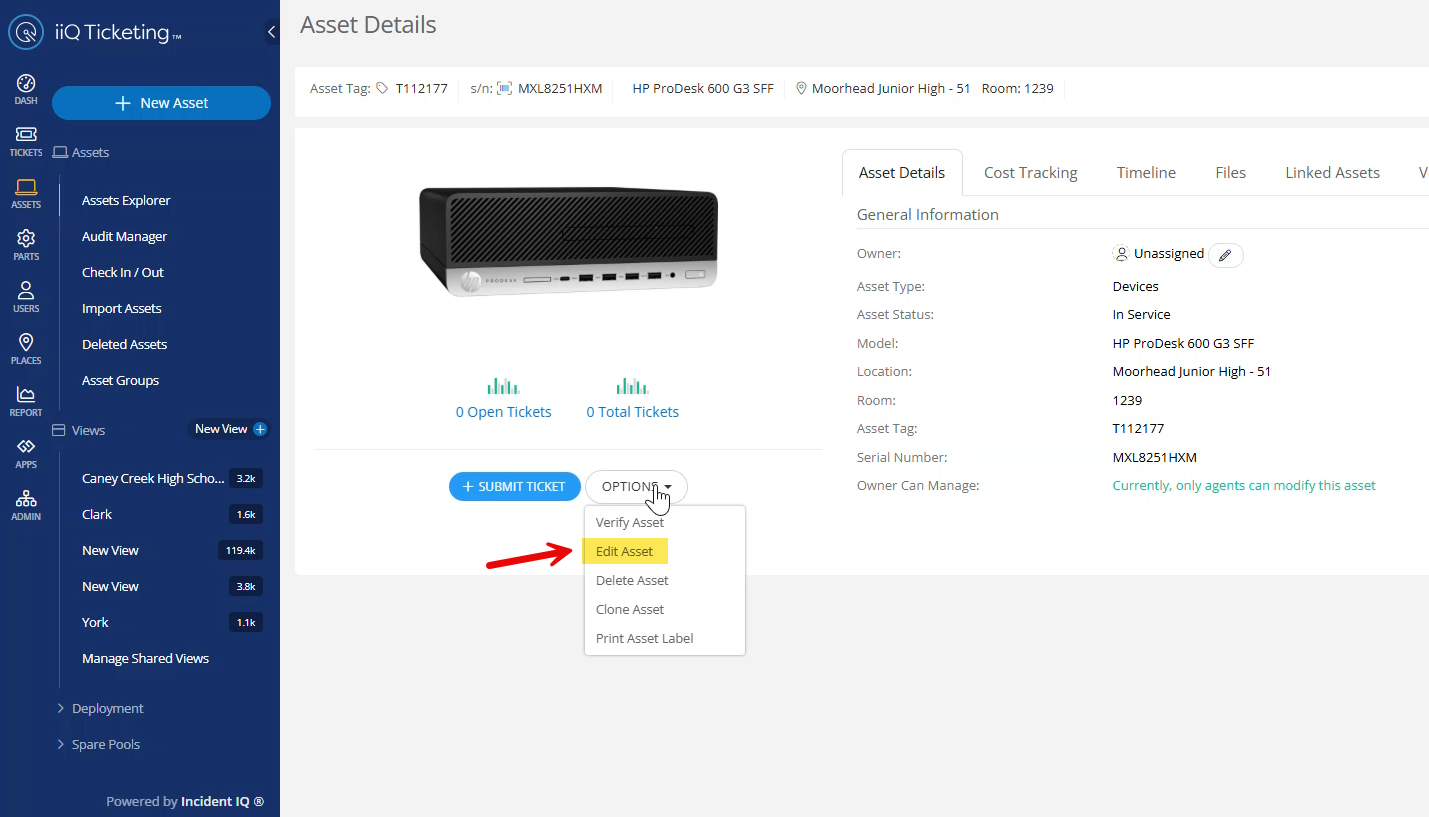Open the Users sidebar icon
This screenshot has height=817, width=1429.
coord(26,295)
